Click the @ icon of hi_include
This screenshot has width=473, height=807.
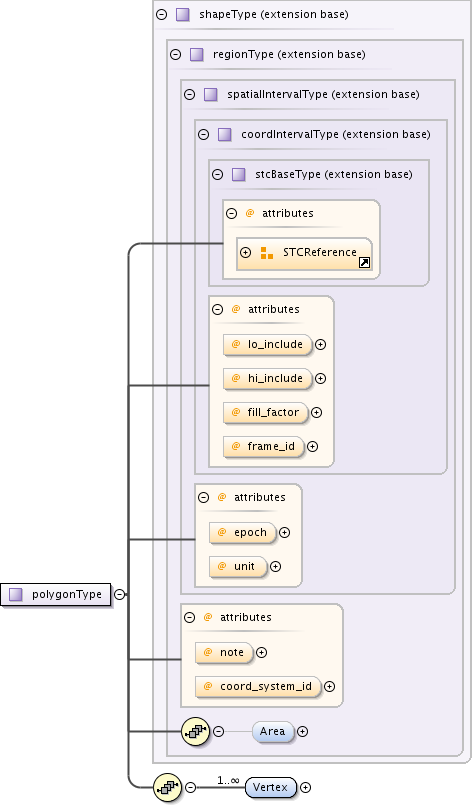pyautogui.click(x=236, y=378)
